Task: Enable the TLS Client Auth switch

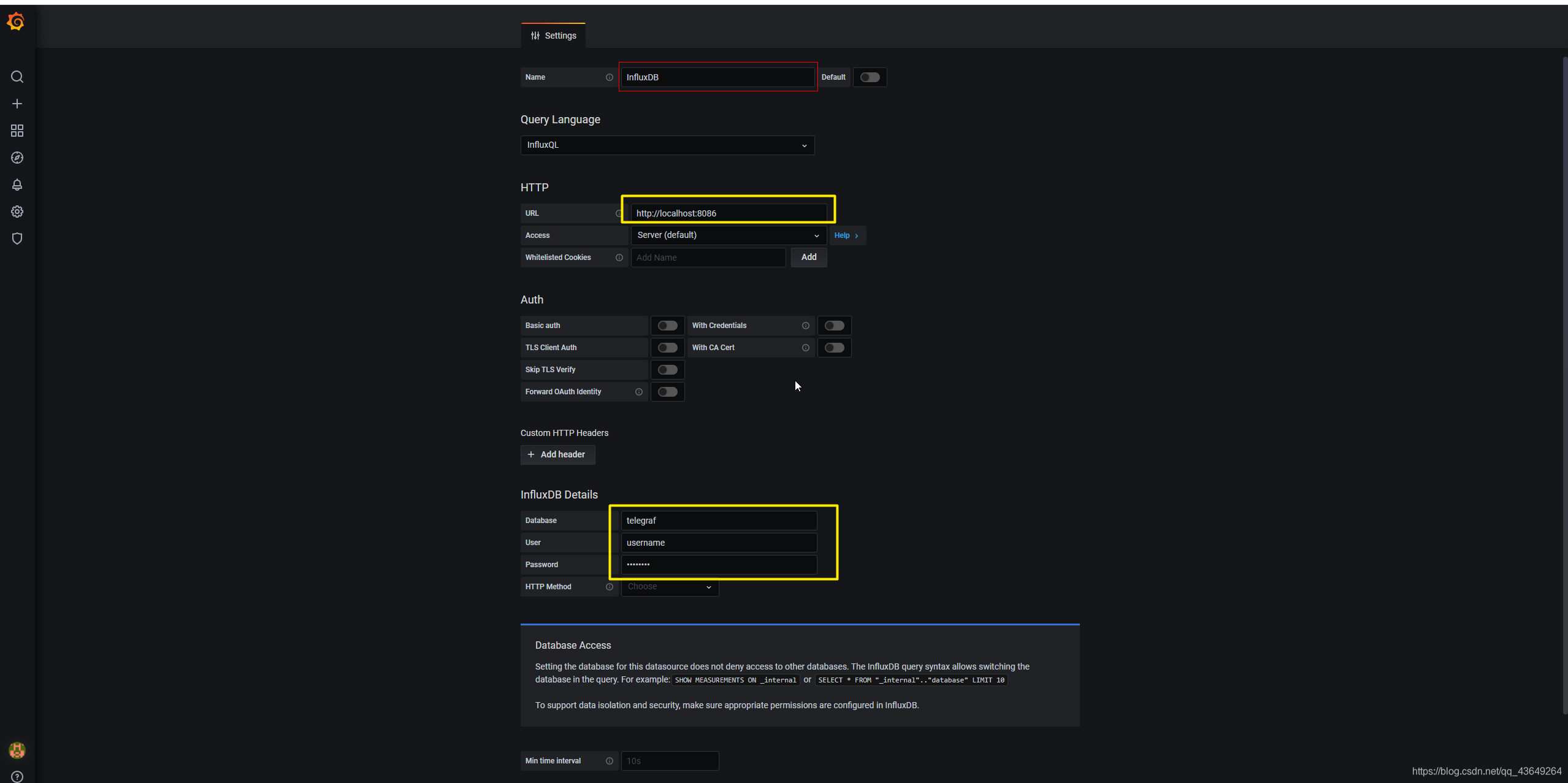Action: (667, 348)
